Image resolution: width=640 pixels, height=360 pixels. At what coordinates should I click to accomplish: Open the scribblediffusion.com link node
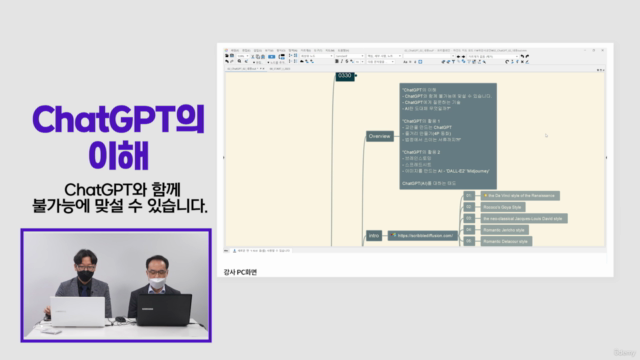pos(422,236)
